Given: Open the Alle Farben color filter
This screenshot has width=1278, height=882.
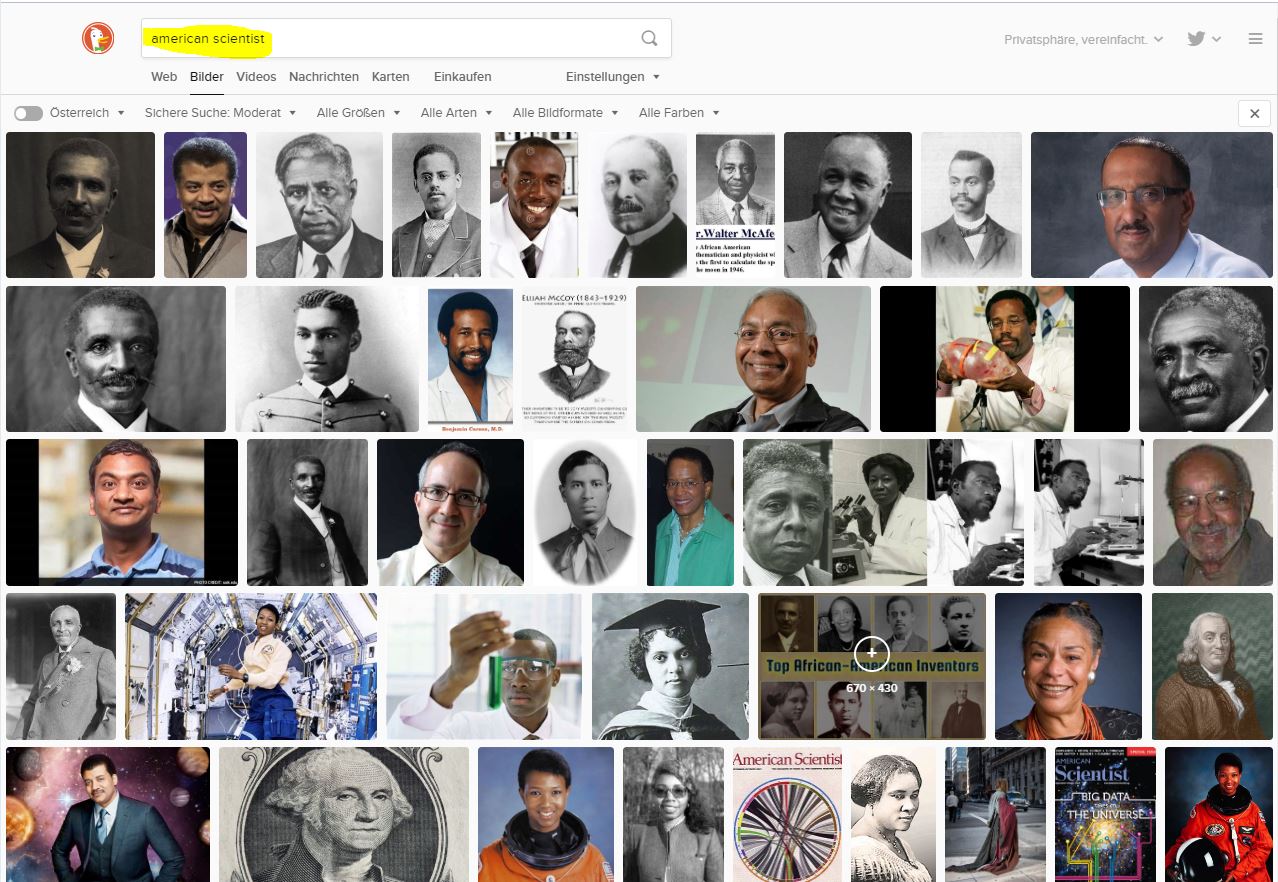Looking at the screenshot, I should 679,113.
